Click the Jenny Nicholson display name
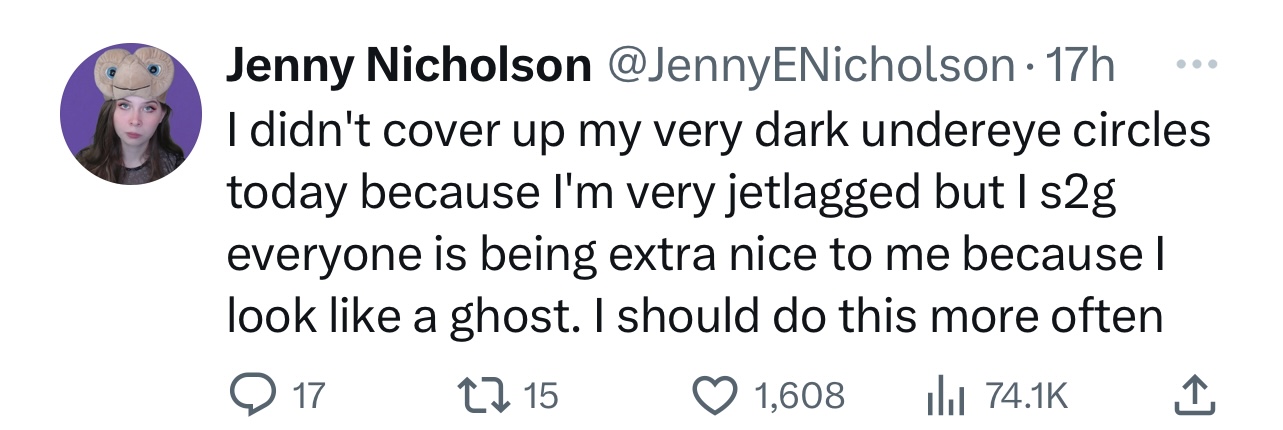Image resolution: width=1283 pixels, height=430 pixels. [x=406, y=67]
